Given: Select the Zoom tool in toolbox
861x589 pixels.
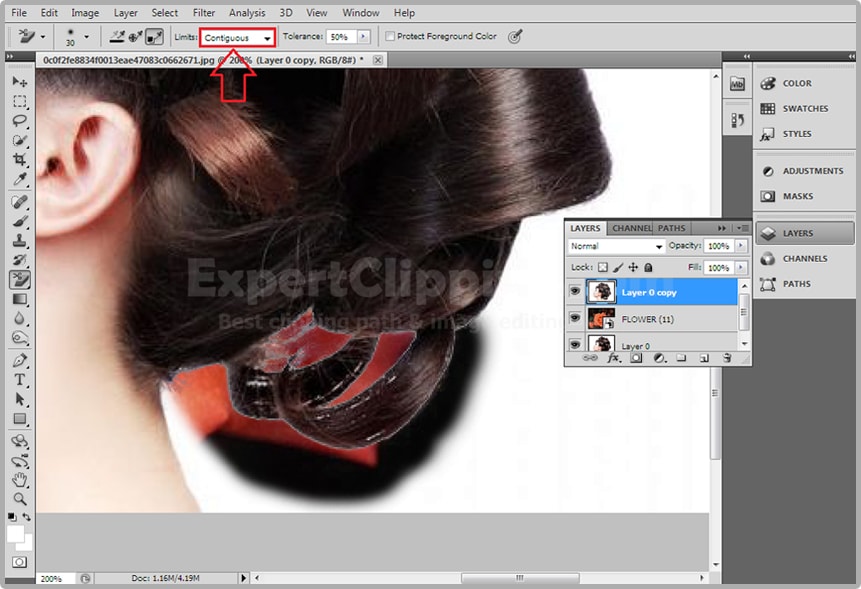Looking at the screenshot, I should [19, 498].
